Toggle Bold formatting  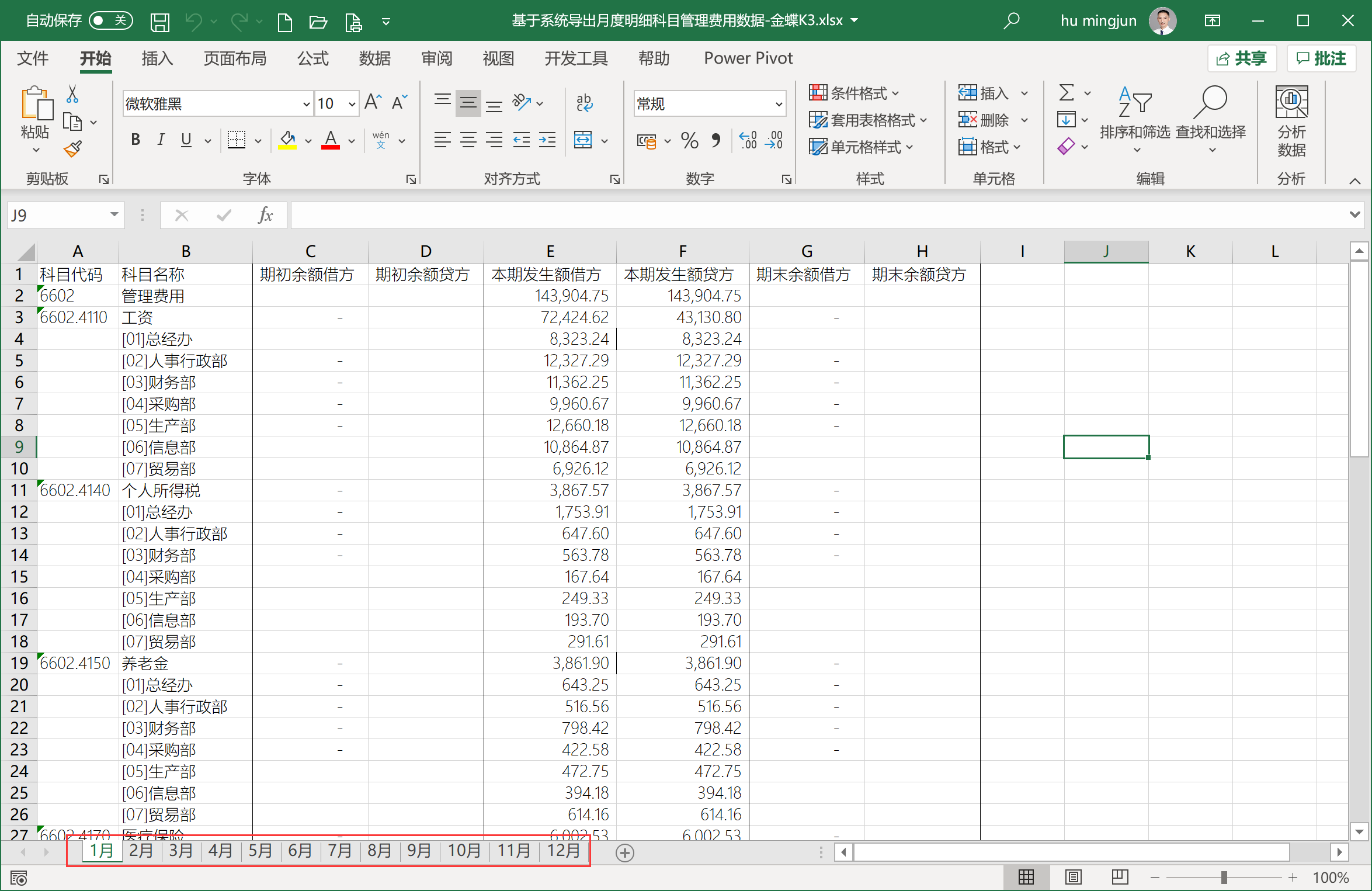coord(136,140)
